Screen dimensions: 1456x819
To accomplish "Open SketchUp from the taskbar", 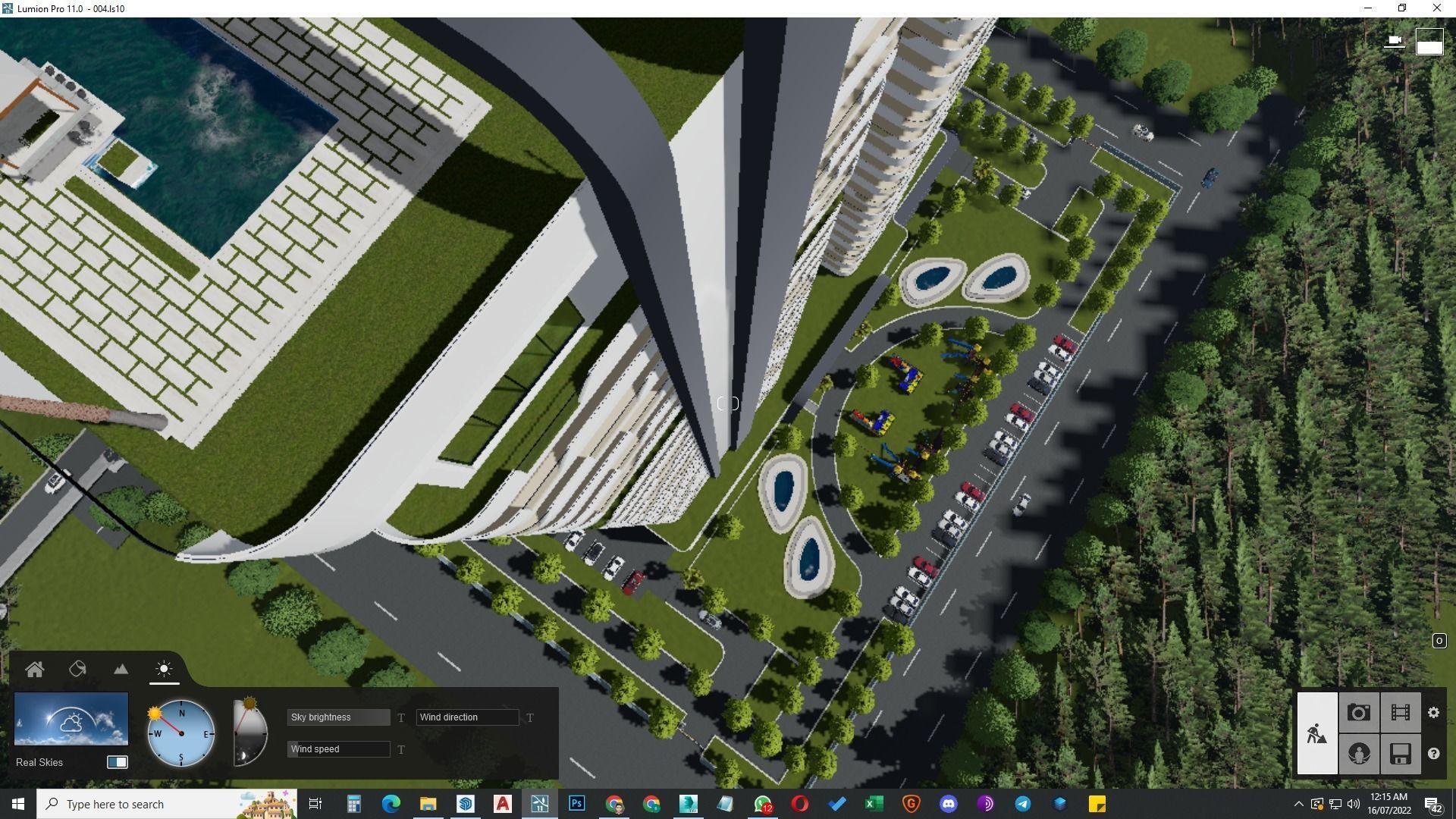I will pos(465,804).
